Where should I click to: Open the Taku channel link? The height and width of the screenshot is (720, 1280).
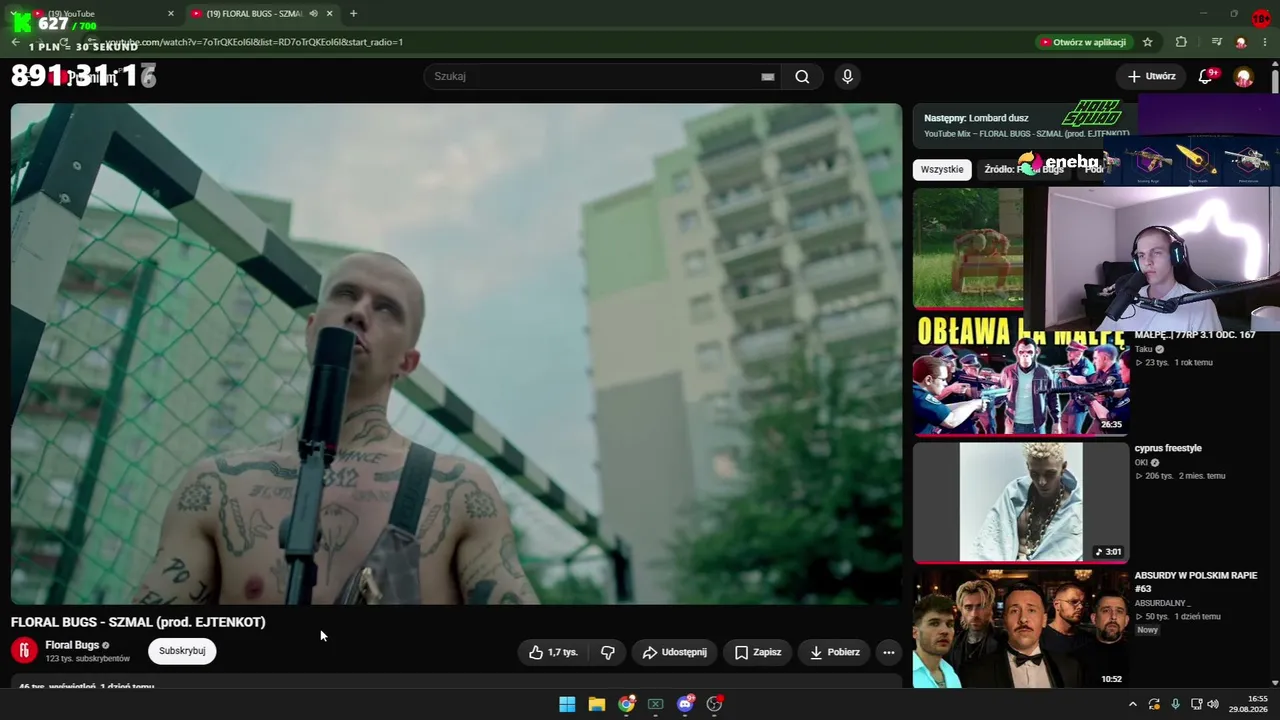1144,349
